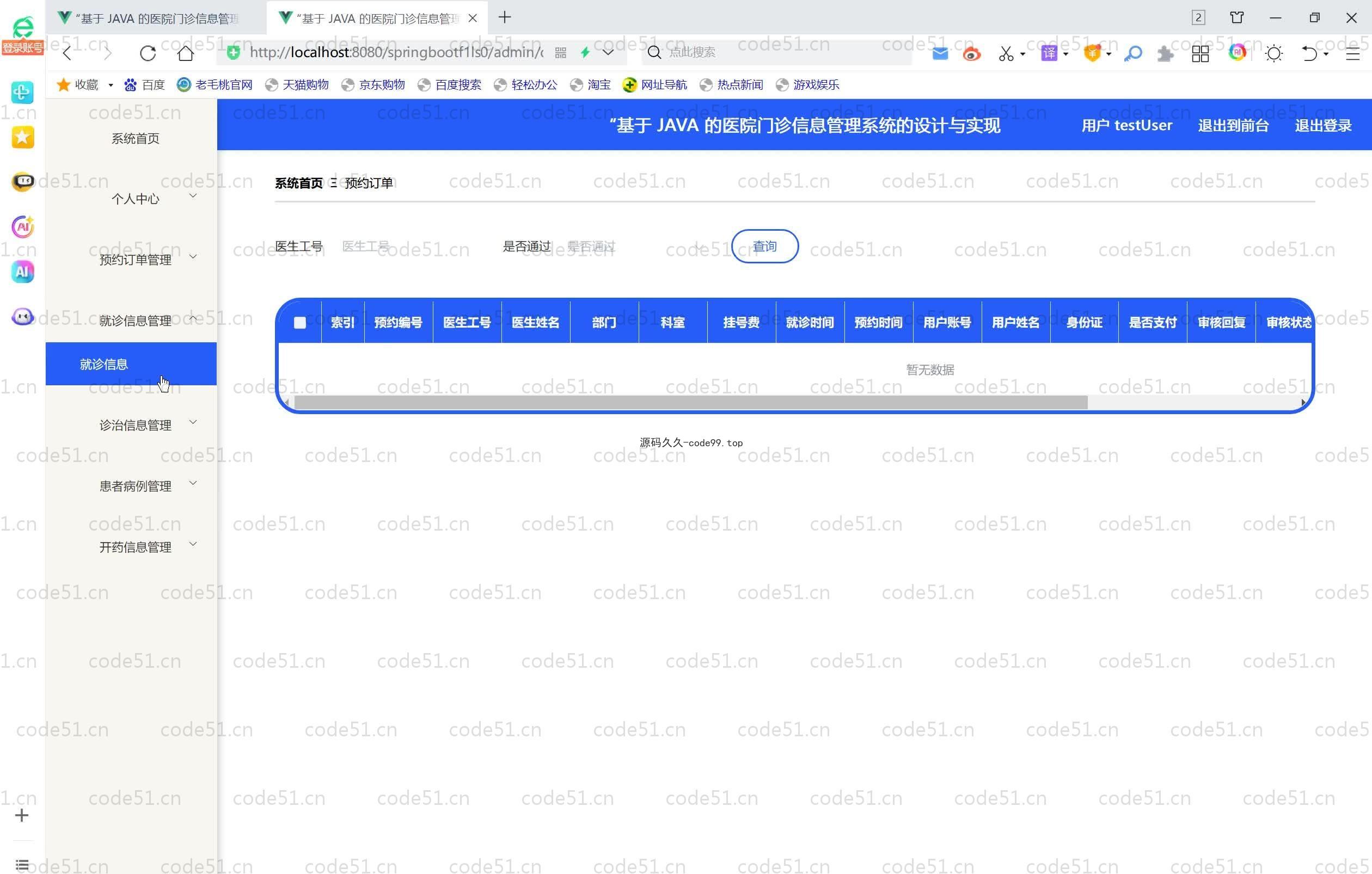
Task: Click the shirt skin icon in title bar
Action: [1237, 17]
